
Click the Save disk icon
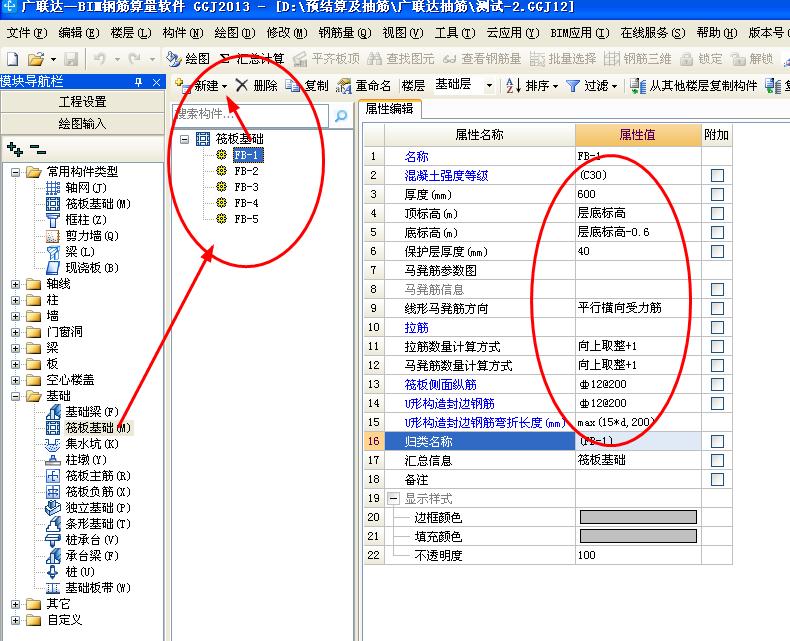tap(71, 59)
